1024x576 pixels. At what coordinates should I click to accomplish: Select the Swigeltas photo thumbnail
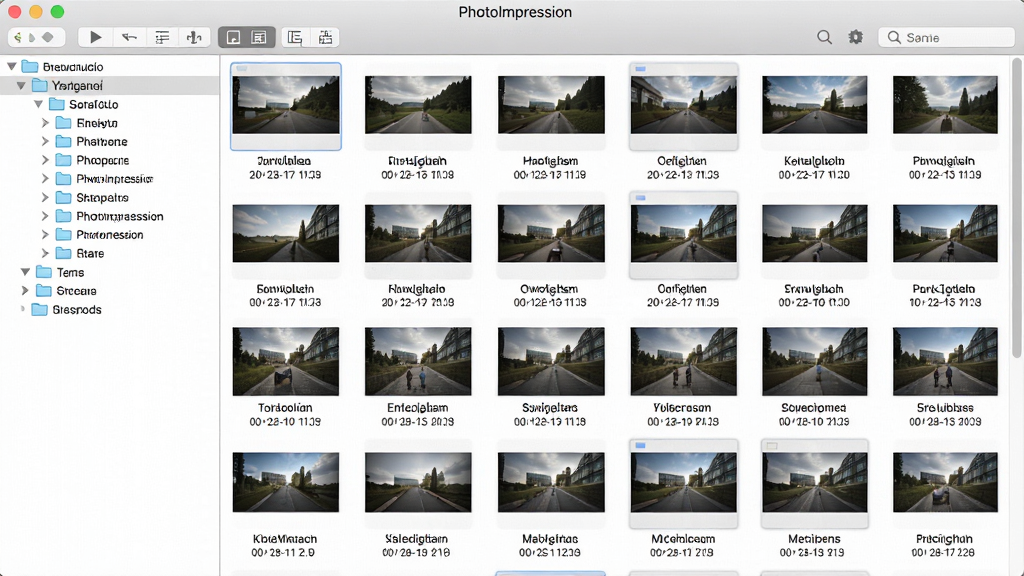(x=551, y=361)
